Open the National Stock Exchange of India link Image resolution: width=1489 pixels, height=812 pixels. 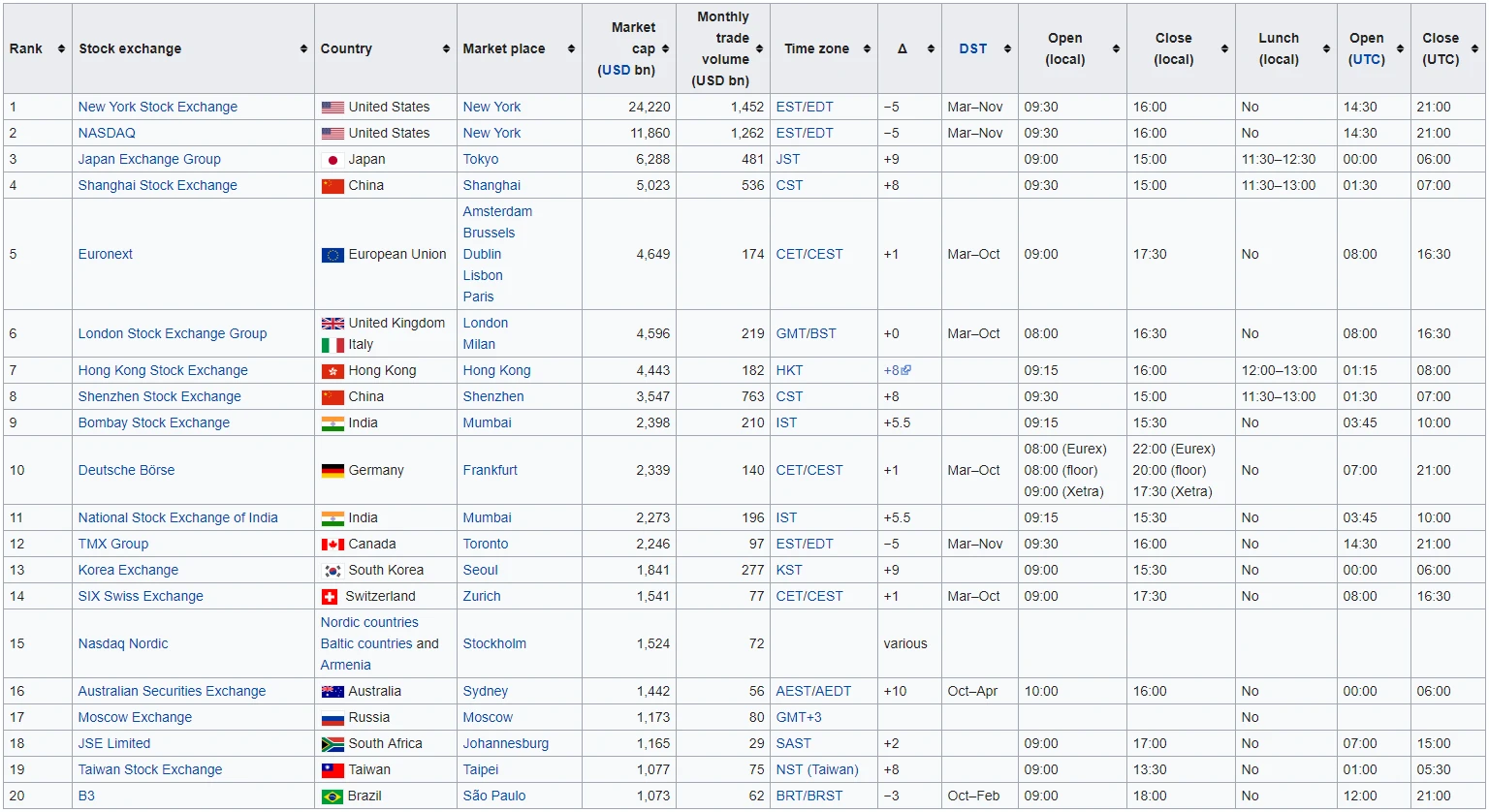(177, 517)
